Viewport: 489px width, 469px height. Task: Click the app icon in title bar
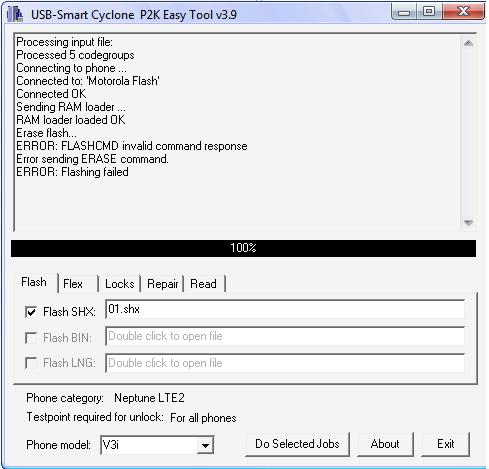(15, 14)
